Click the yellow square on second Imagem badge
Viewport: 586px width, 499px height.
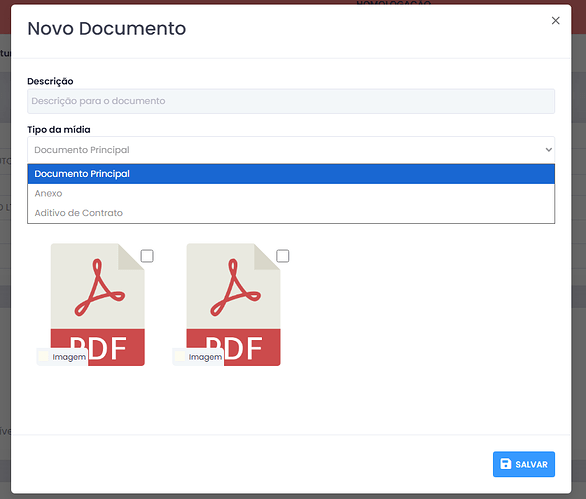(180, 357)
